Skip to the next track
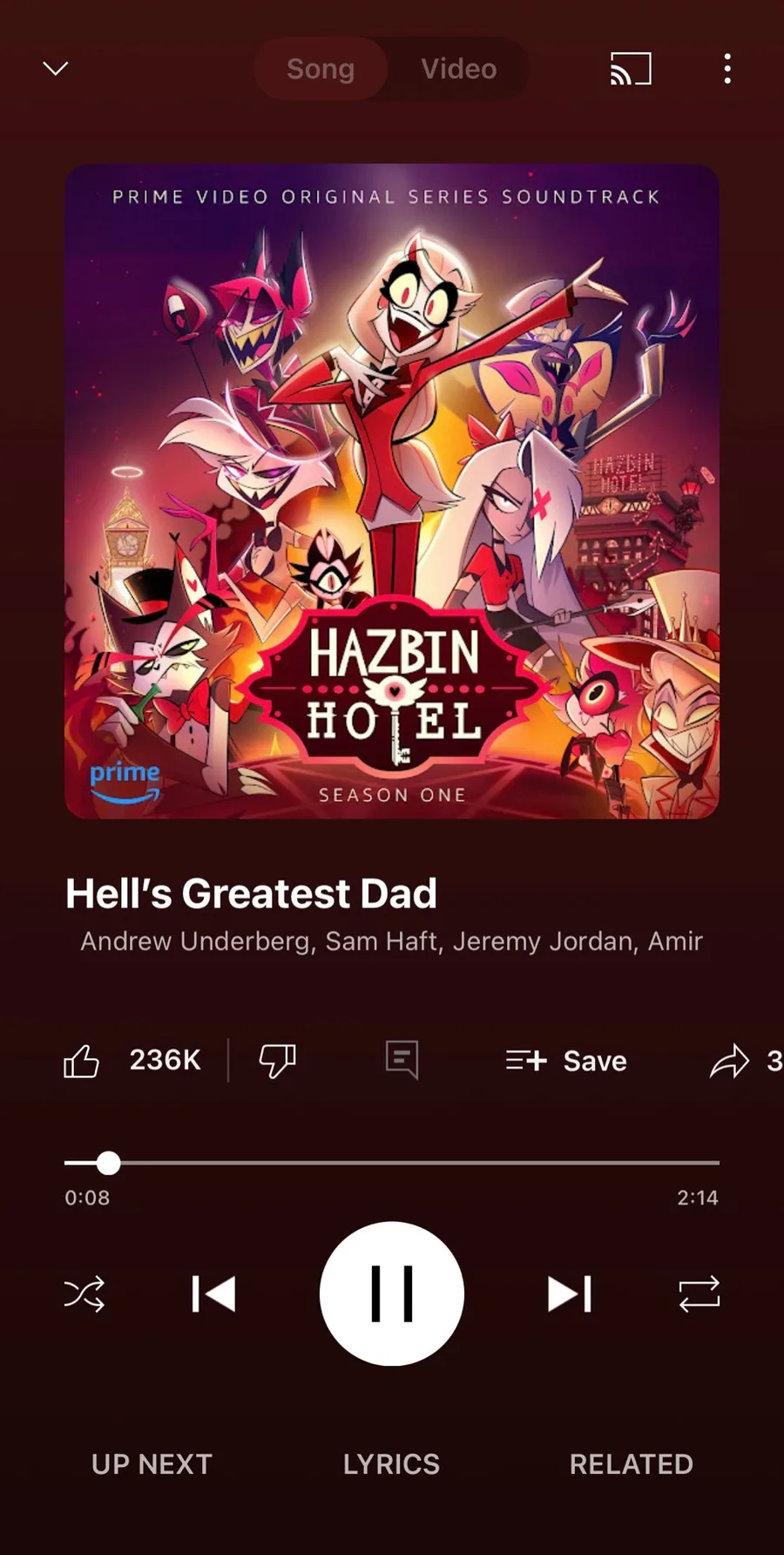The width and height of the screenshot is (784, 1555). (570, 1294)
